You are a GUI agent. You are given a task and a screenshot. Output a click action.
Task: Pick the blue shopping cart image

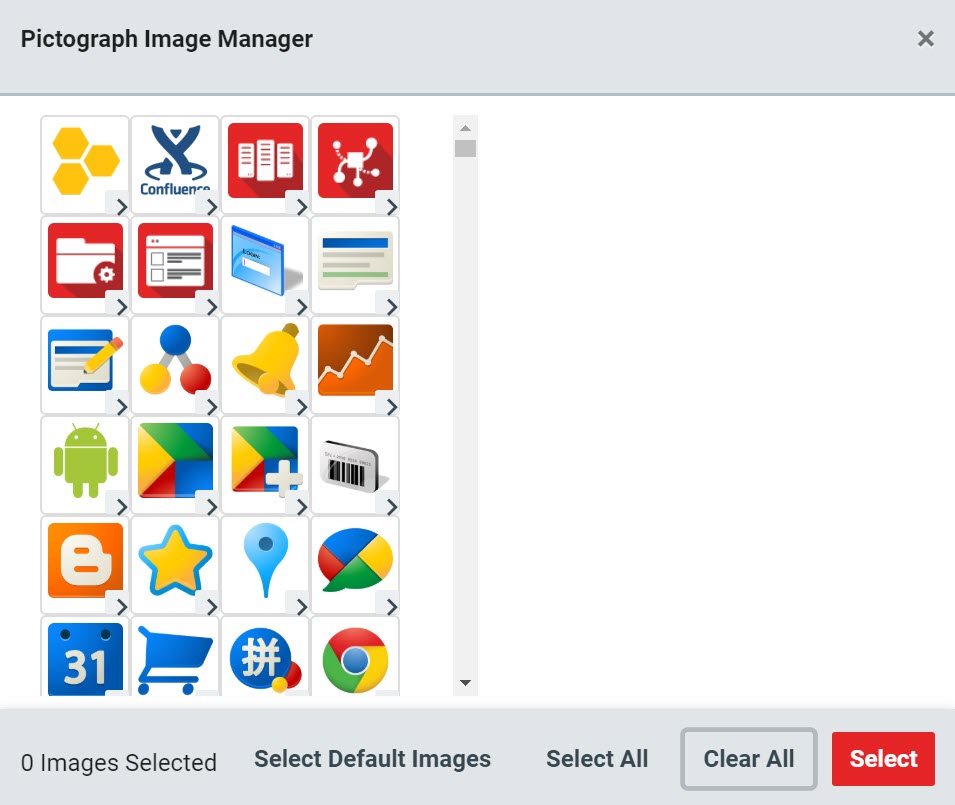point(175,658)
